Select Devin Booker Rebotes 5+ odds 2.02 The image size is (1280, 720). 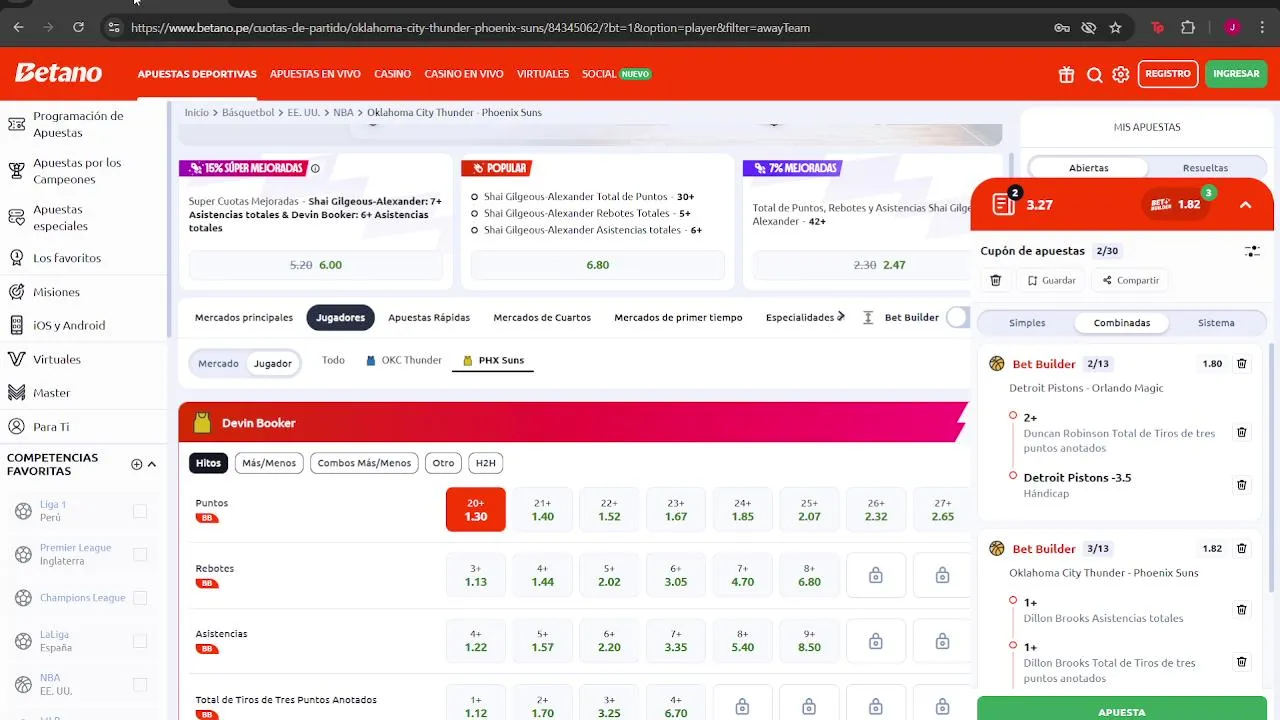pyautogui.click(x=609, y=575)
